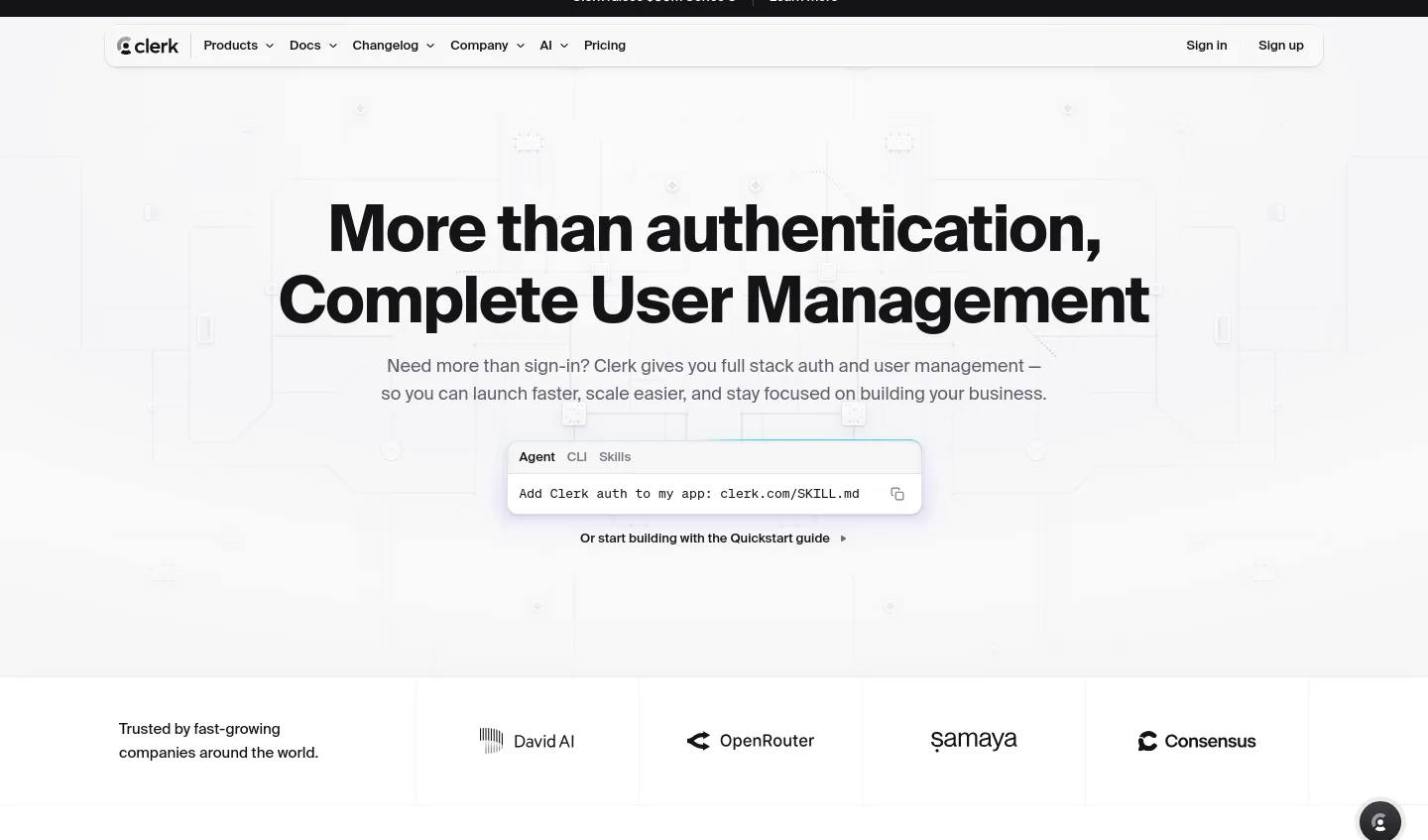Image resolution: width=1428 pixels, height=840 pixels.
Task: Open the Company dropdown menu
Action: [487, 46]
